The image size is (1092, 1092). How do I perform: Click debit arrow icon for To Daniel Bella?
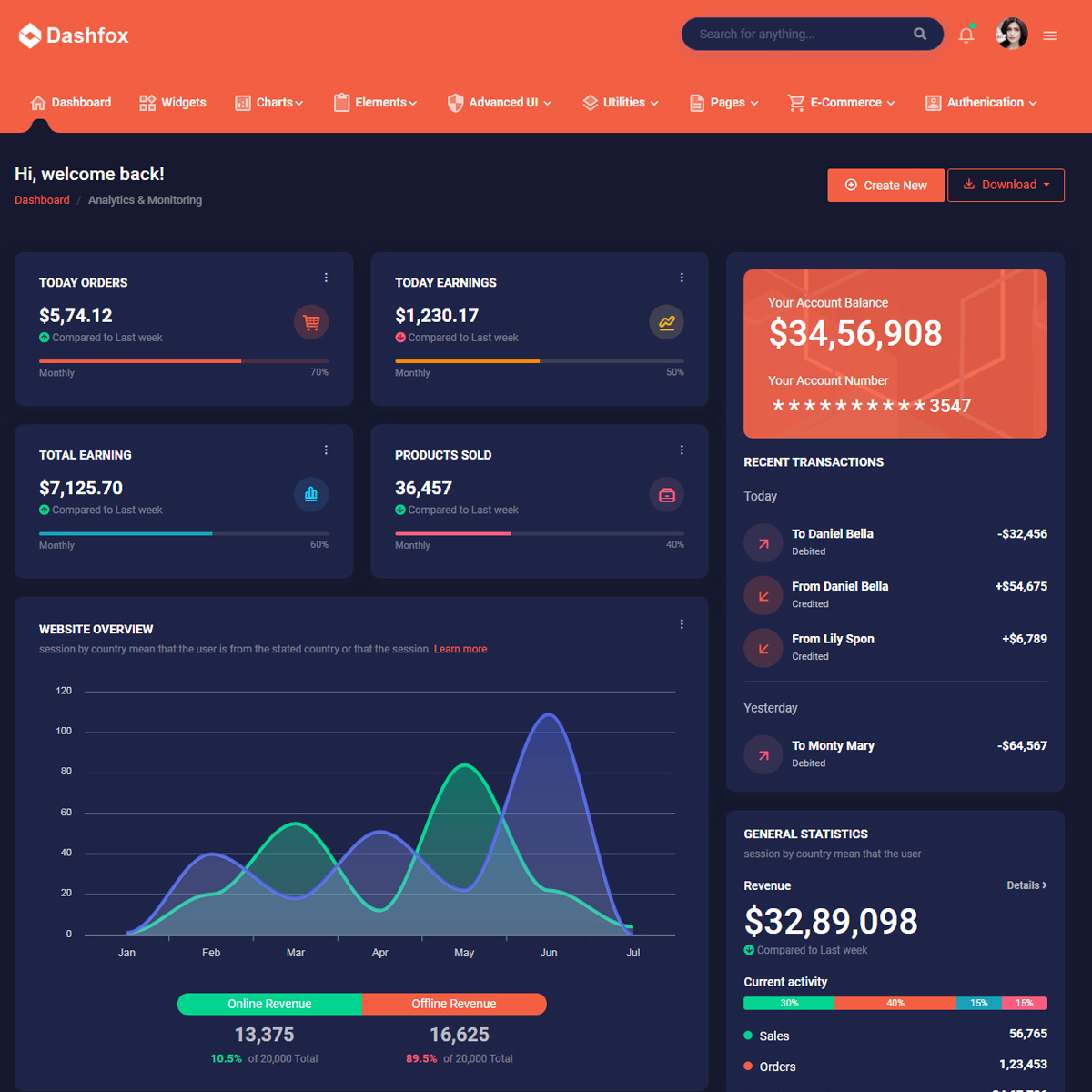(x=763, y=543)
